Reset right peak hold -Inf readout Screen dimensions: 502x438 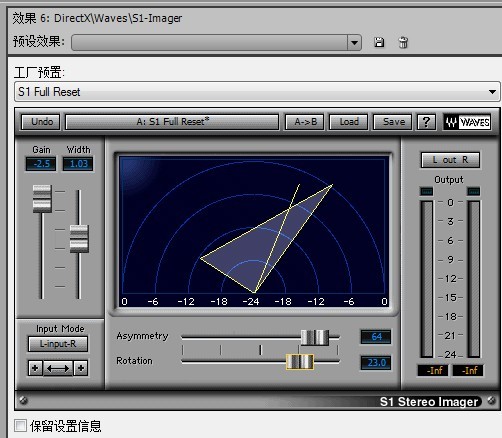[468, 370]
